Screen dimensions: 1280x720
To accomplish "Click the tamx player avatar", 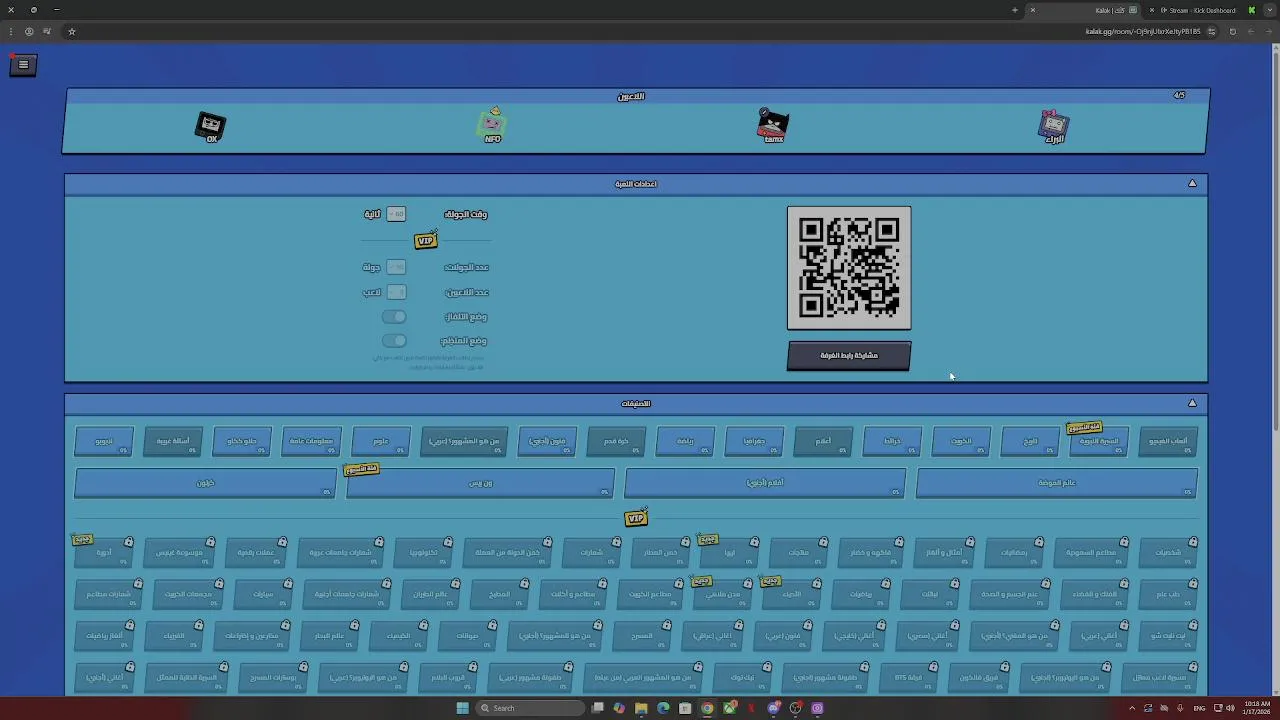I will tap(773, 126).
